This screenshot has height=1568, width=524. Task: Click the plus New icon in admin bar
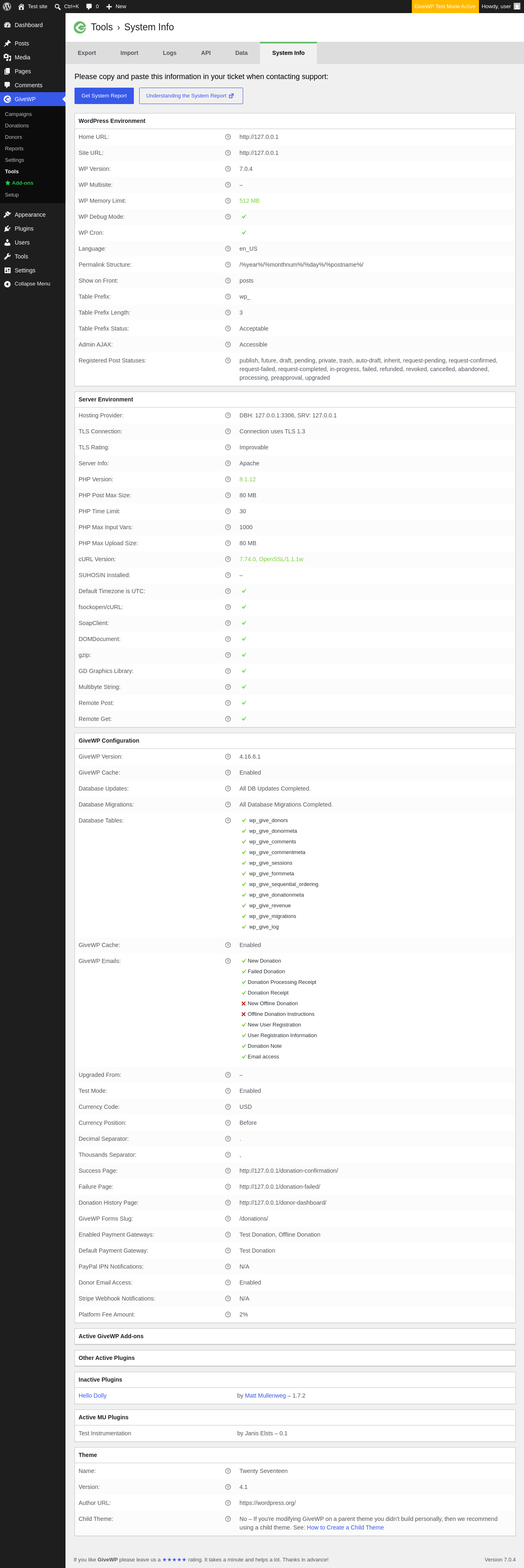pos(109,7)
